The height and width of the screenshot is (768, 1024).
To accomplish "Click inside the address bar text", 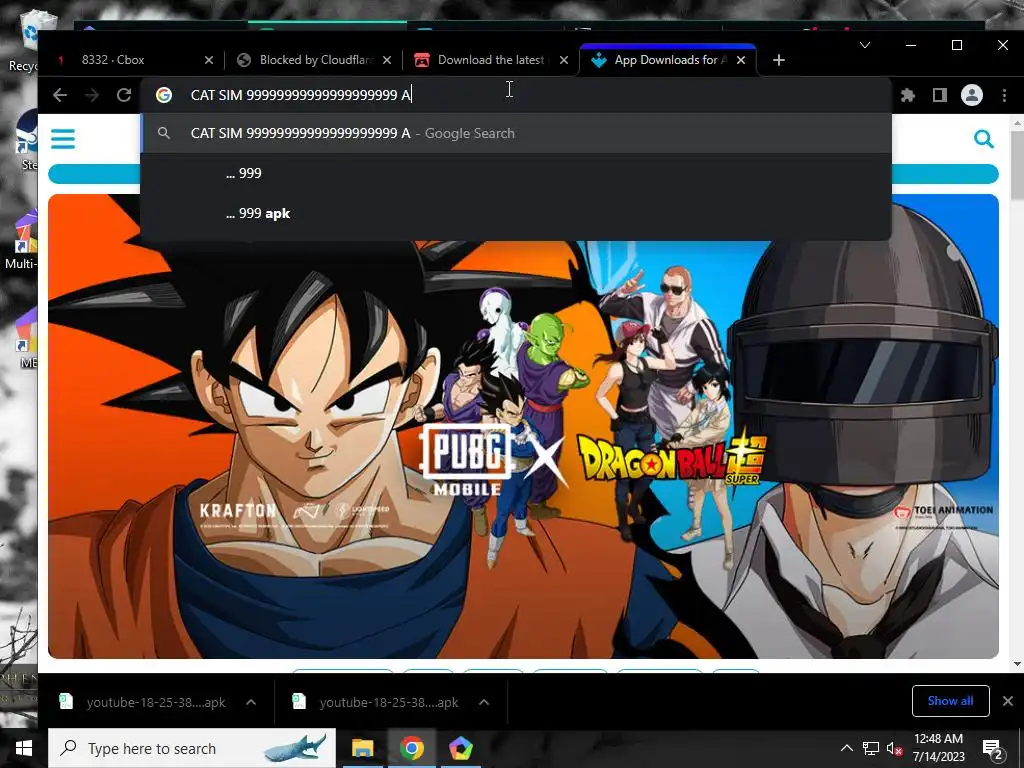I will pos(300,95).
